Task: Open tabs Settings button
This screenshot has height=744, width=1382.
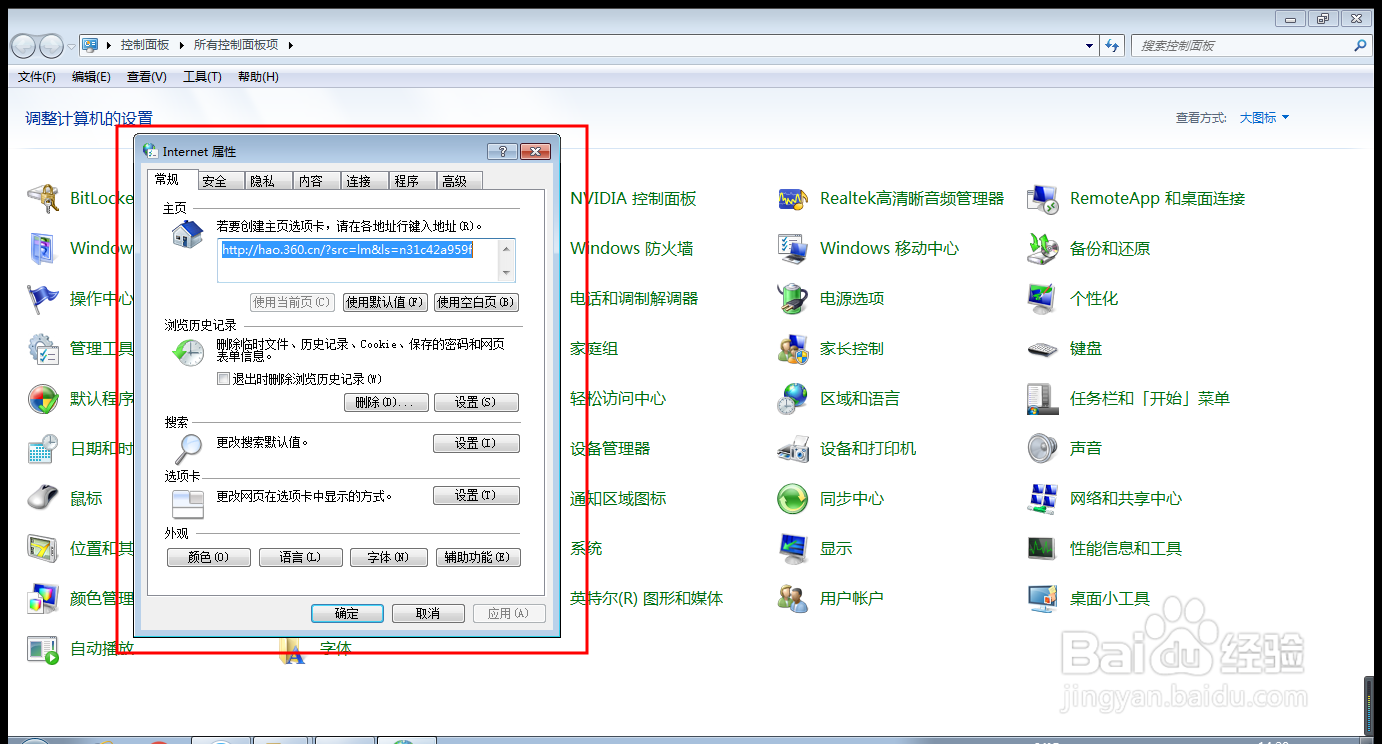Action: click(x=476, y=495)
